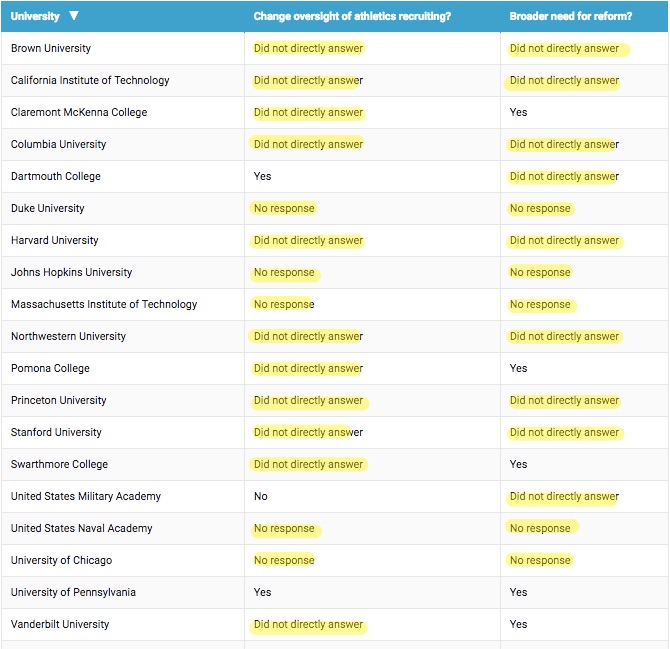
Task: Click Caltech's oversight 'Did not directly answer'
Action: tap(308, 80)
